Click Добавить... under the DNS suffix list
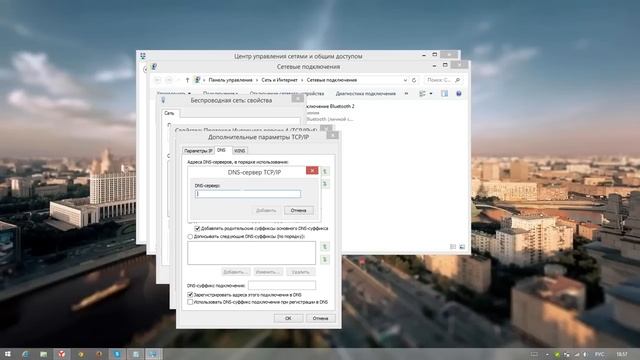Image resolution: width=640 pixels, height=360 pixels. click(x=236, y=272)
